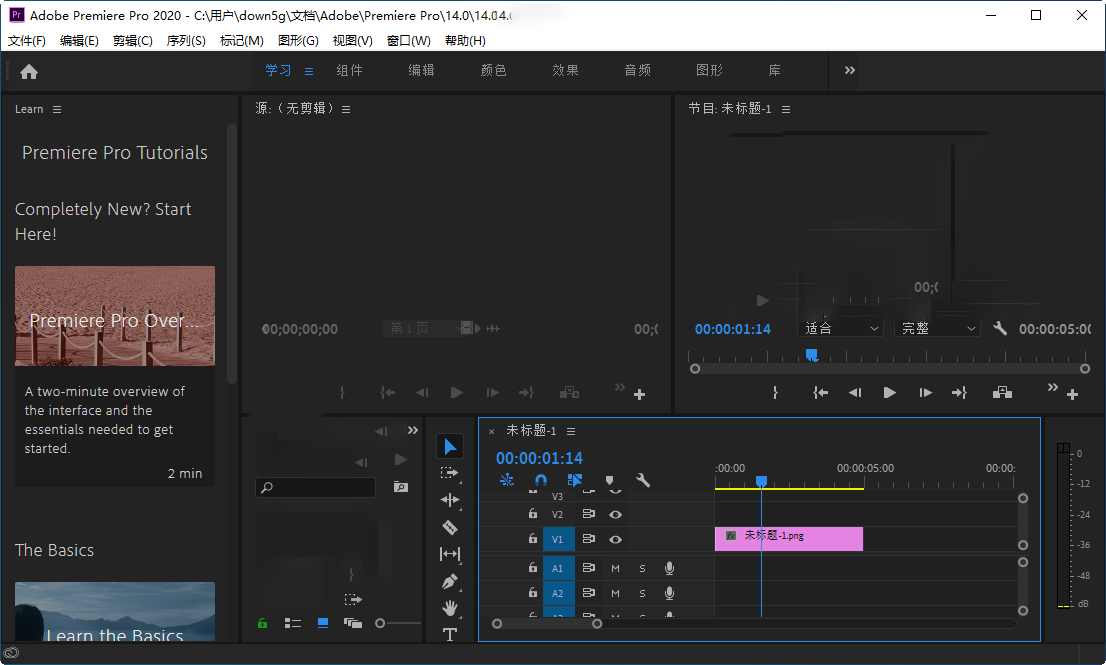The image size is (1106, 665).
Task: Go to Out point in Program monitor
Action: pyautogui.click(x=959, y=393)
